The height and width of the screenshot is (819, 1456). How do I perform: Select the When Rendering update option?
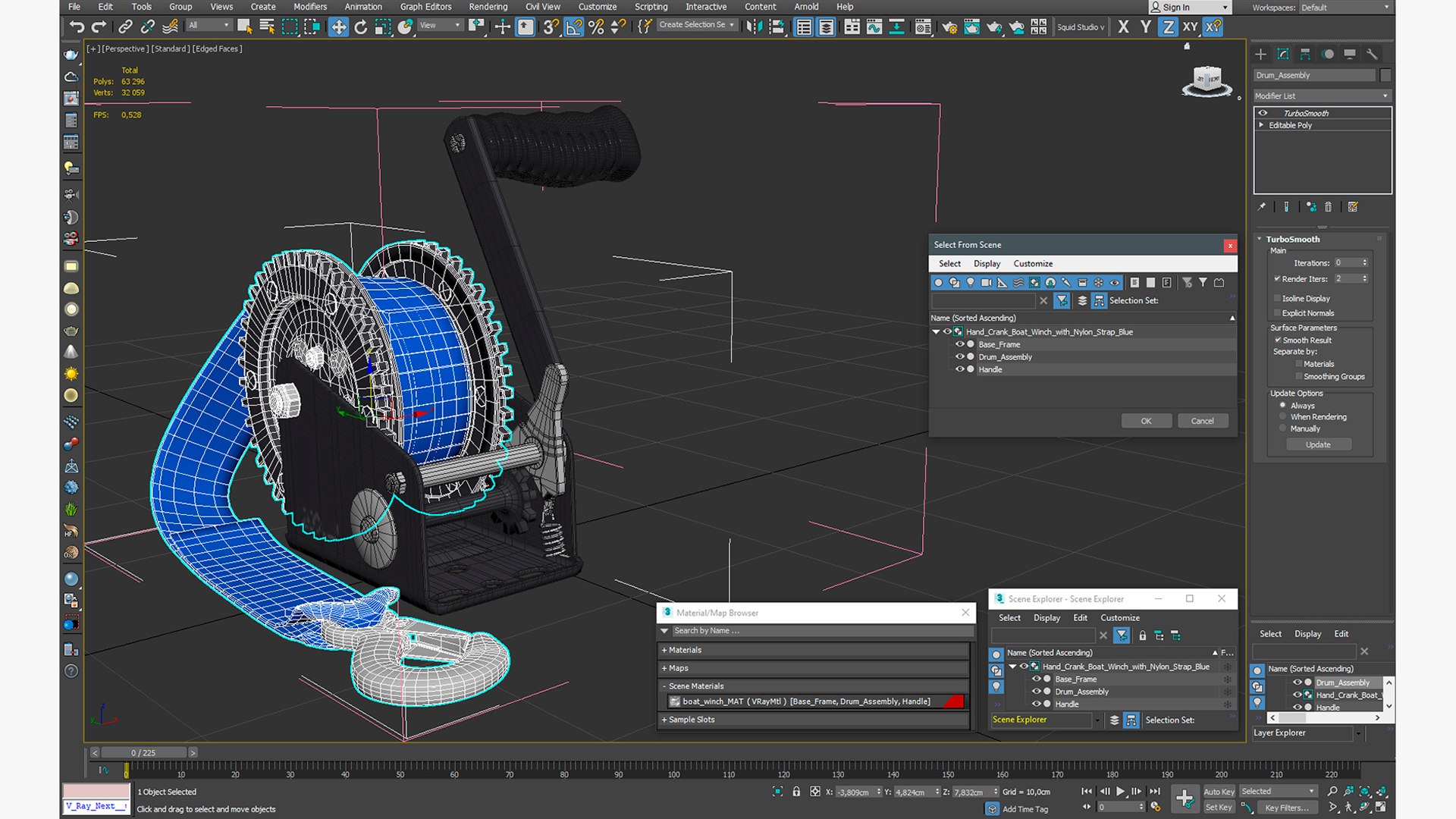point(1283,417)
